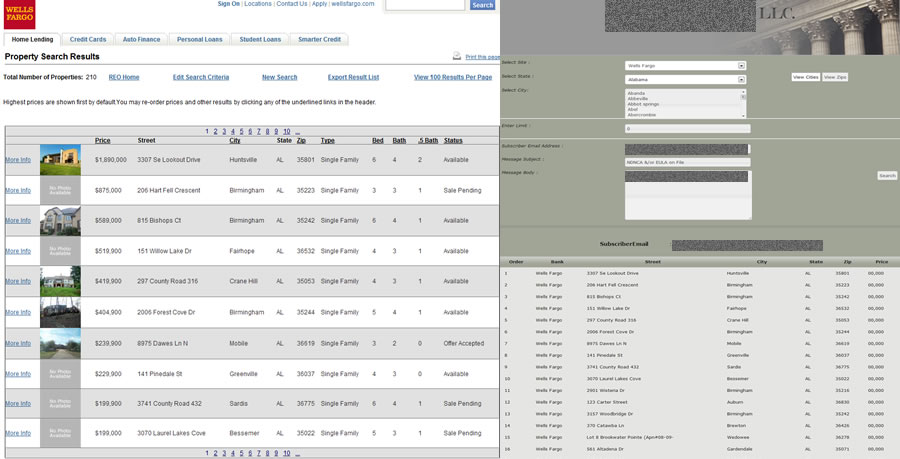Screen dimensions: 900x459
Task: Sort results by the Price column header
Action: (x=103, y=141)
